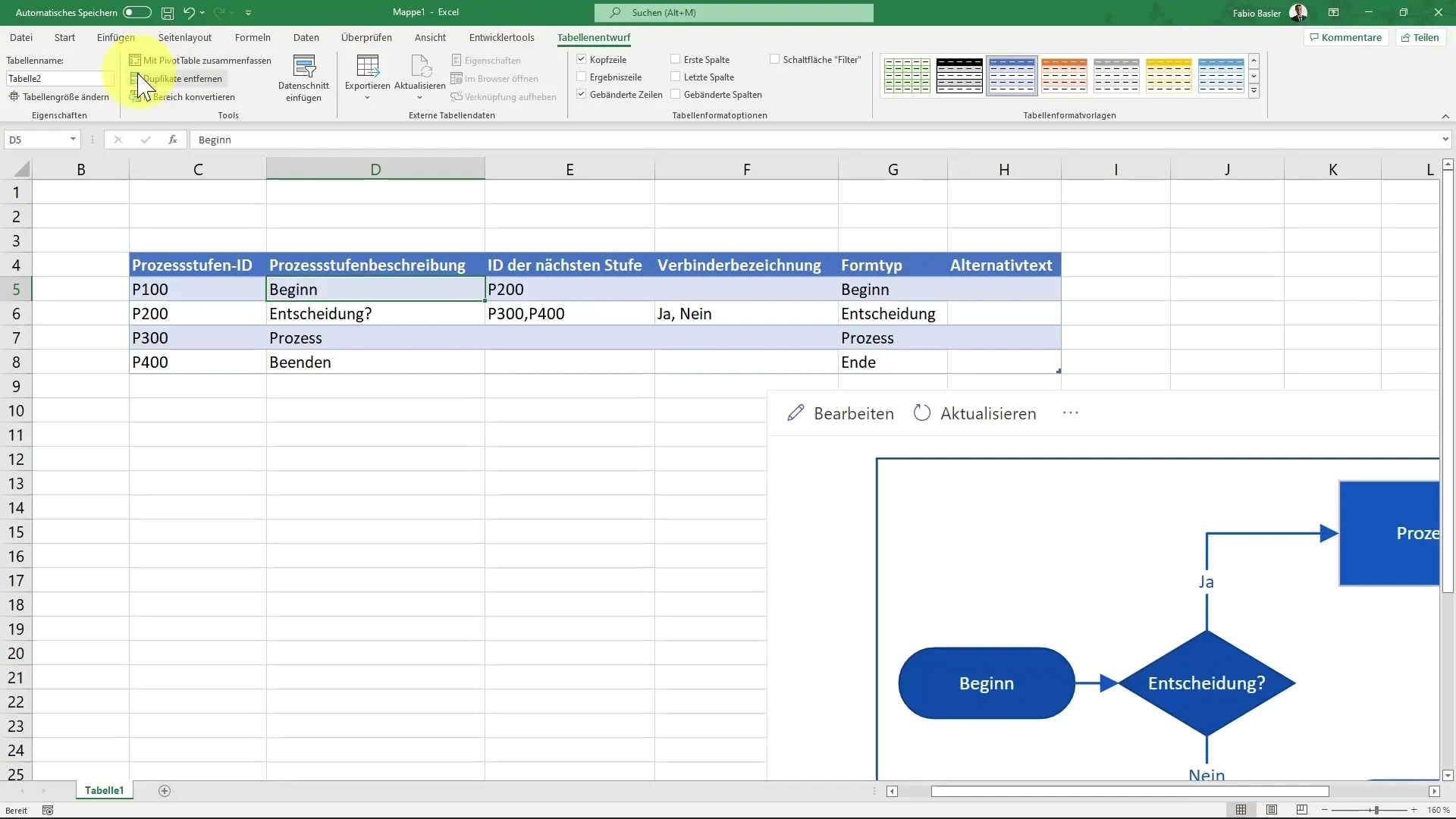Open the Aktualisieren dropdown arrow in ribbon

coord(420,98)
